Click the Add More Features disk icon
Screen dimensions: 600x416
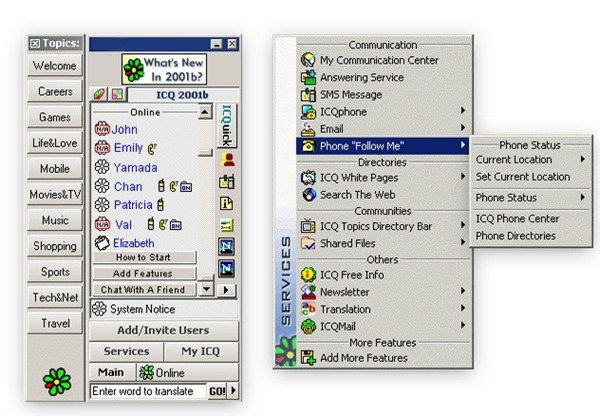tap(308, 357)
